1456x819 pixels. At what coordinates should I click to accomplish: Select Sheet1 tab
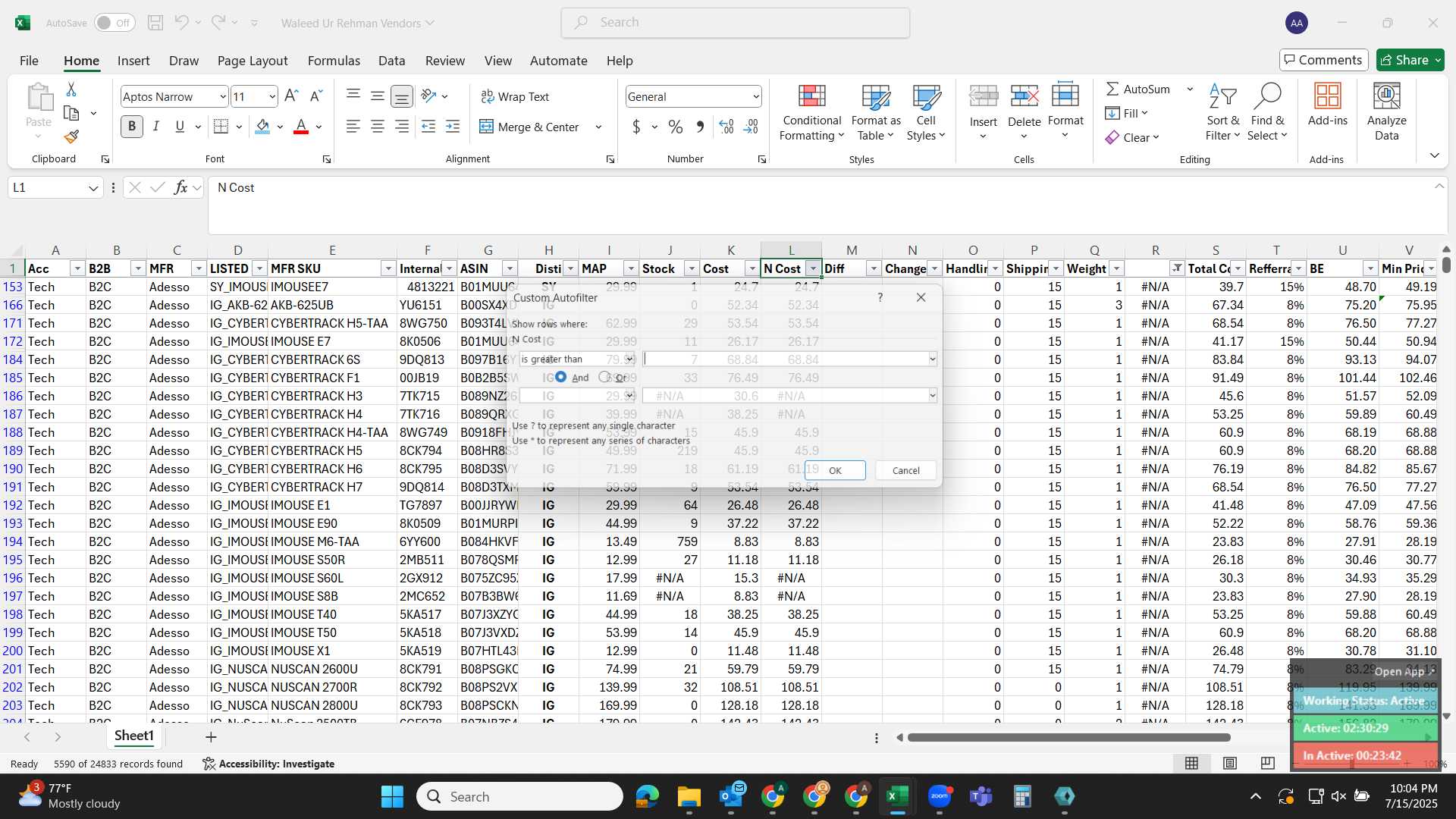coord(134,736)
